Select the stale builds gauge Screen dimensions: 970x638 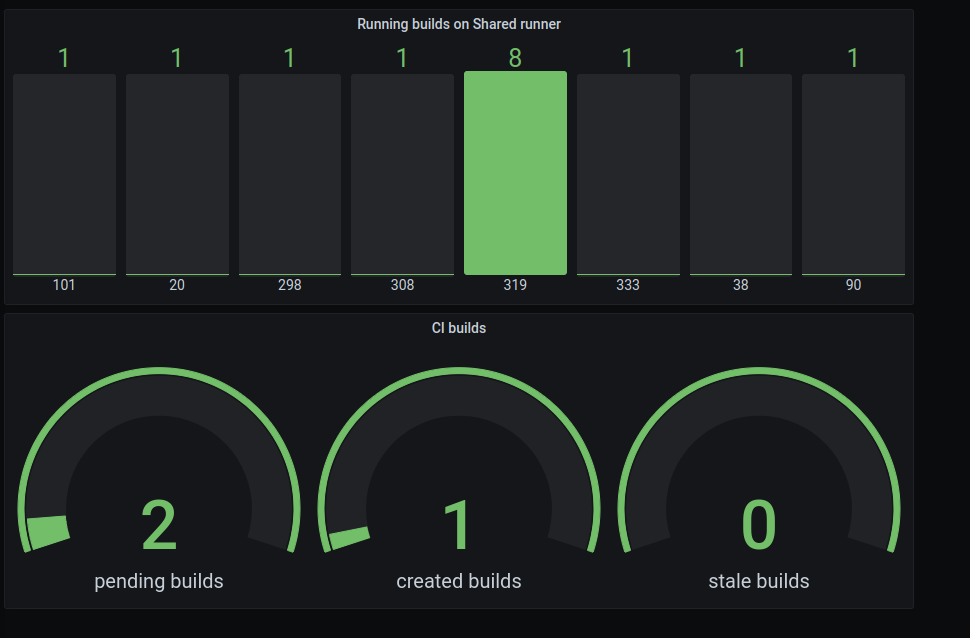pos(758,470)
